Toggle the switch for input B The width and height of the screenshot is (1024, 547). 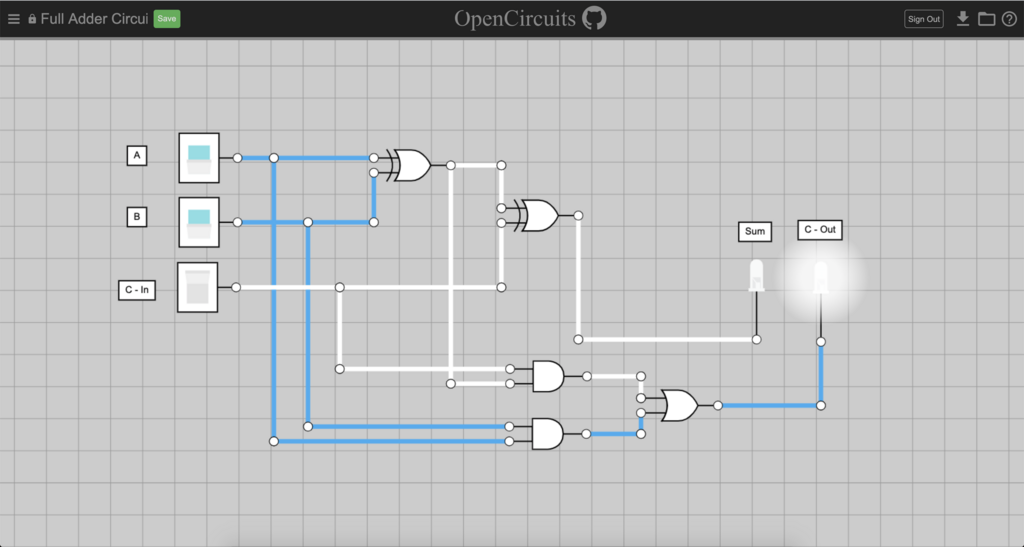199,222
